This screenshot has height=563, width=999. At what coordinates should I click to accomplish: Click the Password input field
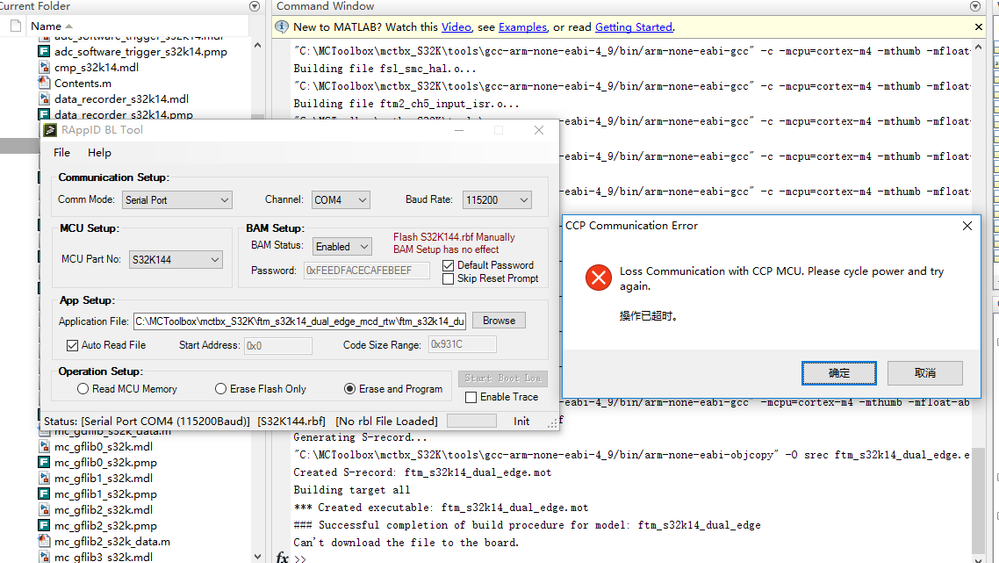pyautogui.click(x=366, y=271)
